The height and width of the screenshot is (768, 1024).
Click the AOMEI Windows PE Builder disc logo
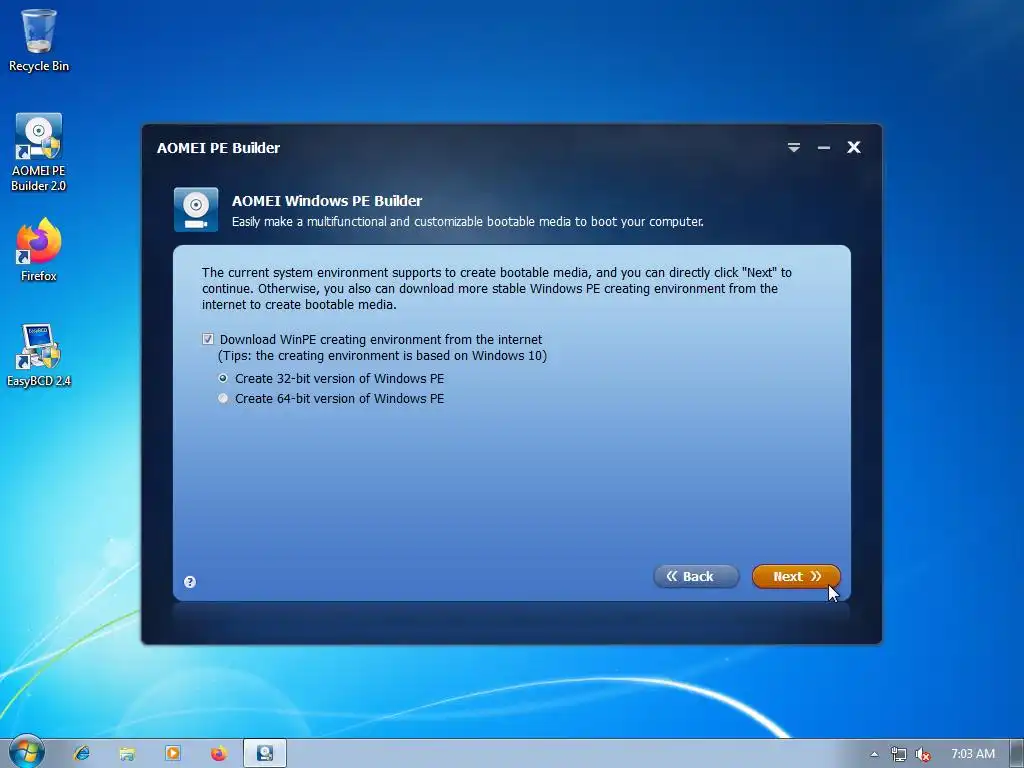point(196,210)
